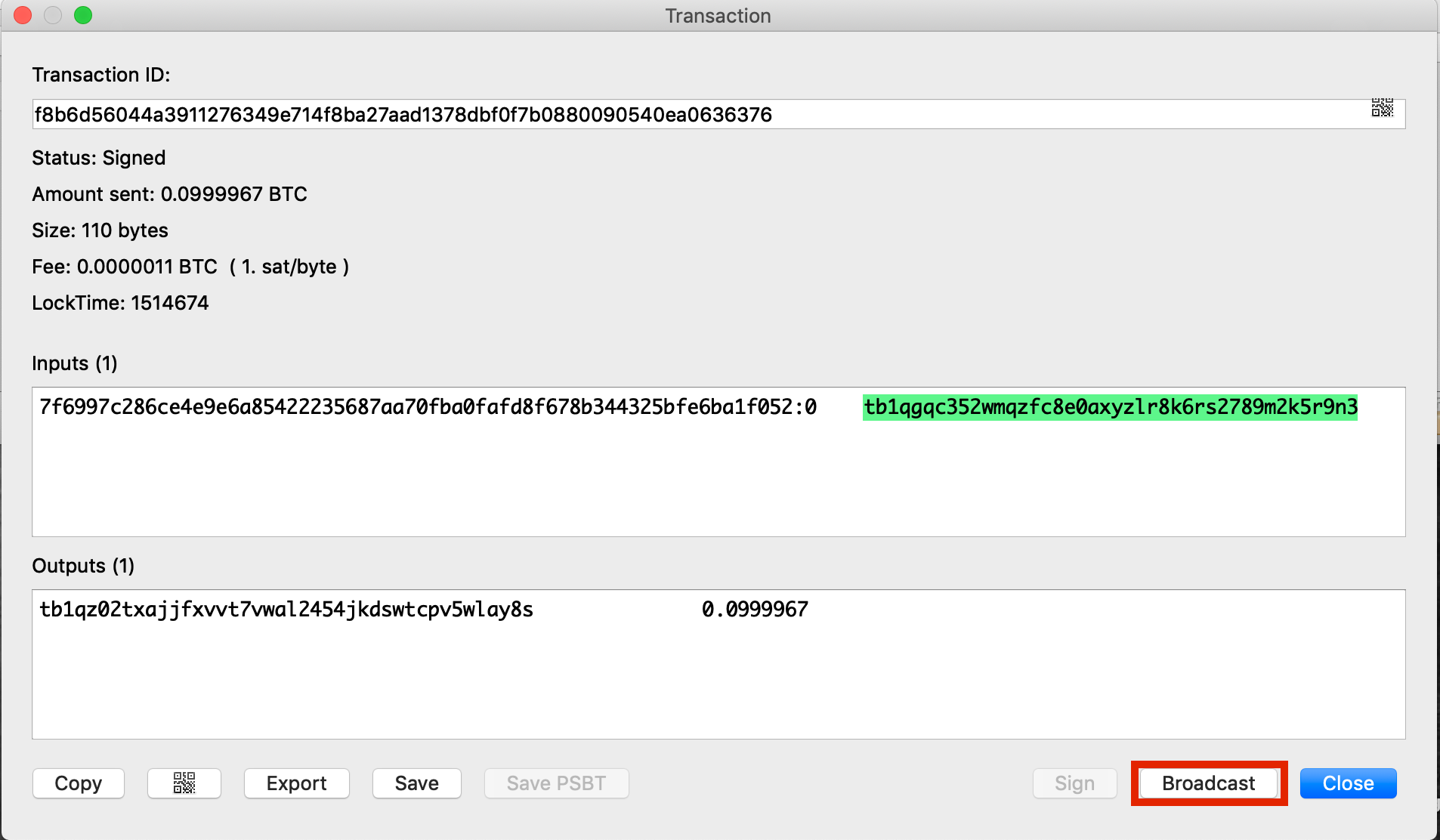Copy the transaction
Viewport: 1440px width, 840px height.
pyautogui.click(x=79, y=783)
